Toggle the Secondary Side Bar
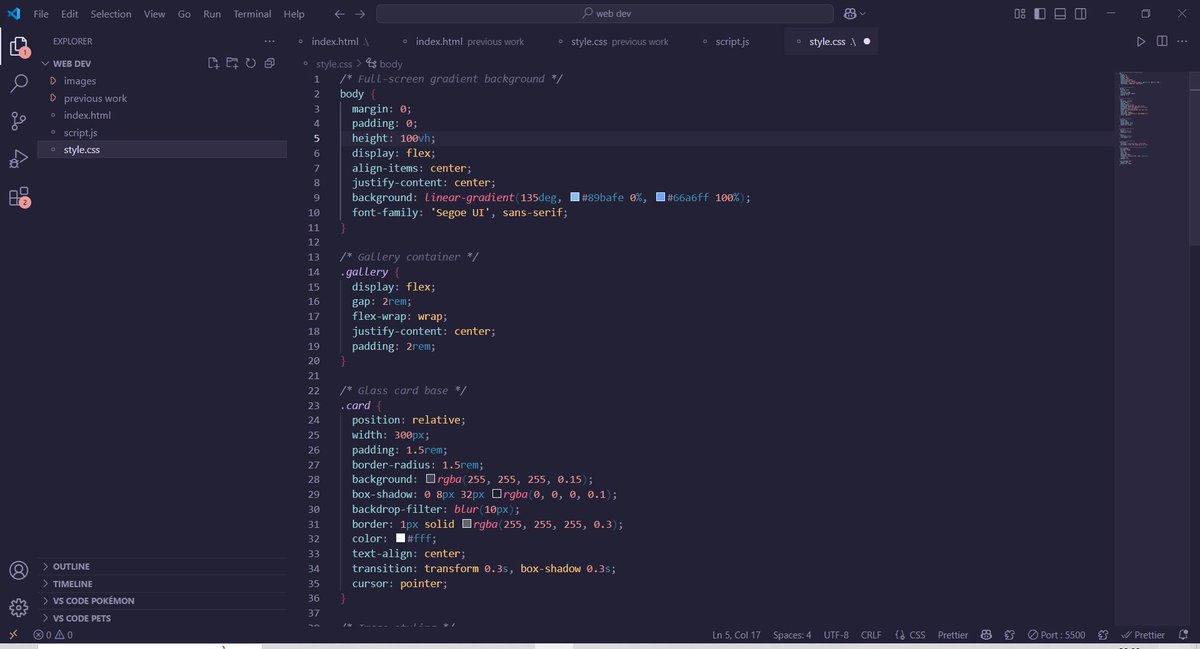The height and width of the screenshot is (649, 1200). click(1080, 13)
